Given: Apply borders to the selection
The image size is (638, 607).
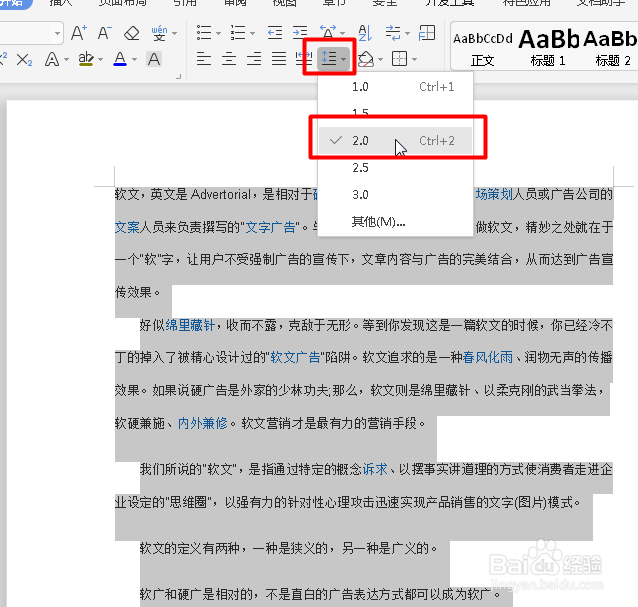Looking at the screenshot, I should point(399,59).
